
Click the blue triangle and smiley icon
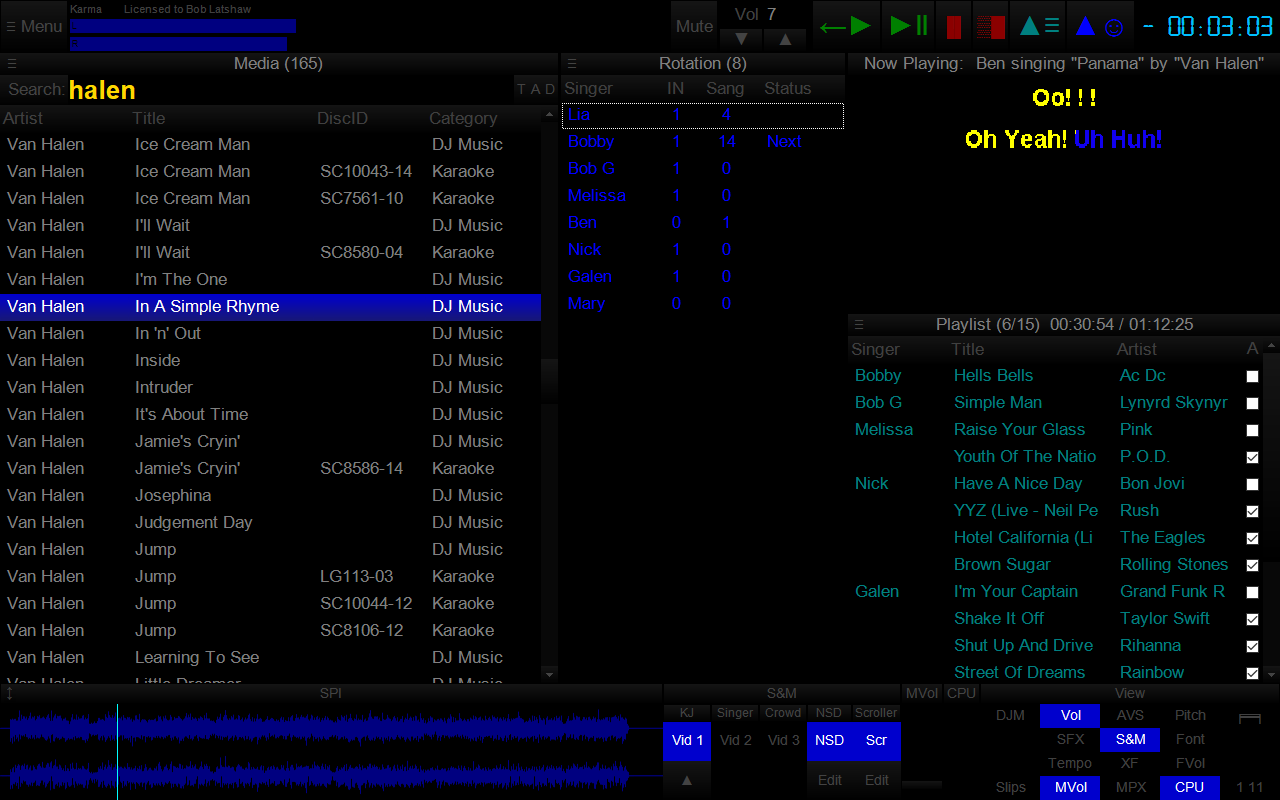click(1099, 26)
